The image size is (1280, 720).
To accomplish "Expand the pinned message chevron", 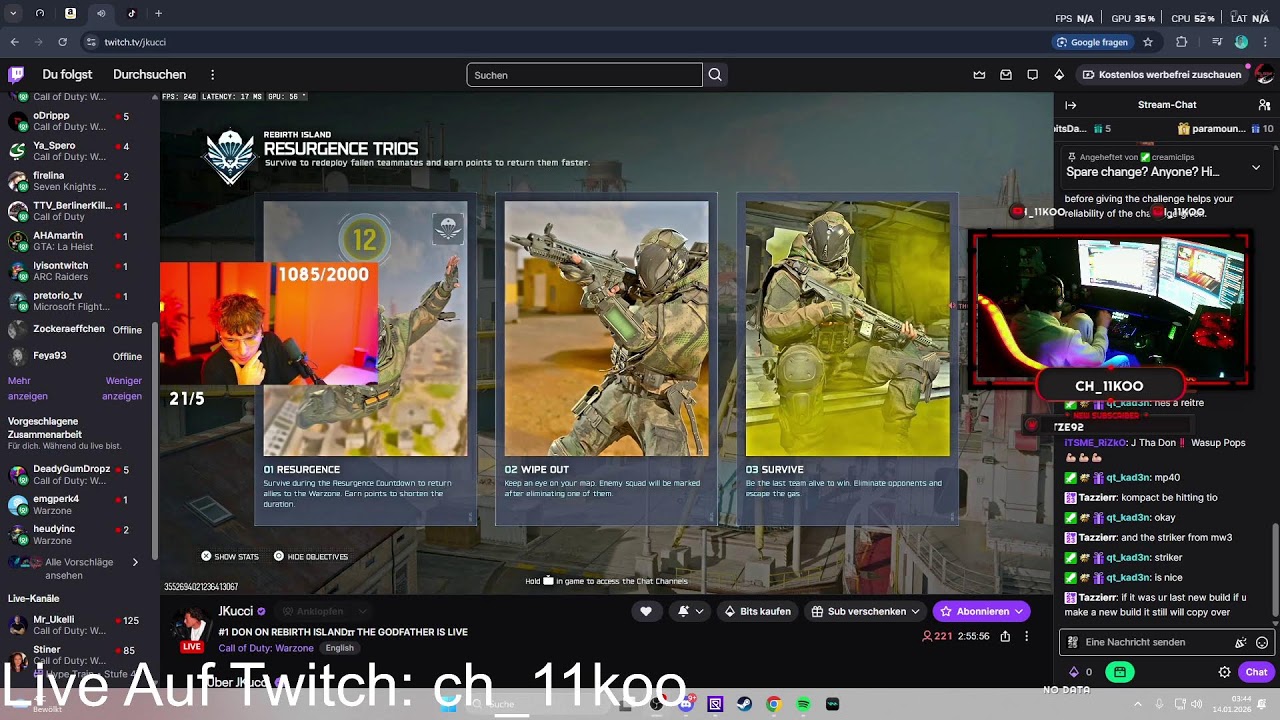I will point(1256,168).
